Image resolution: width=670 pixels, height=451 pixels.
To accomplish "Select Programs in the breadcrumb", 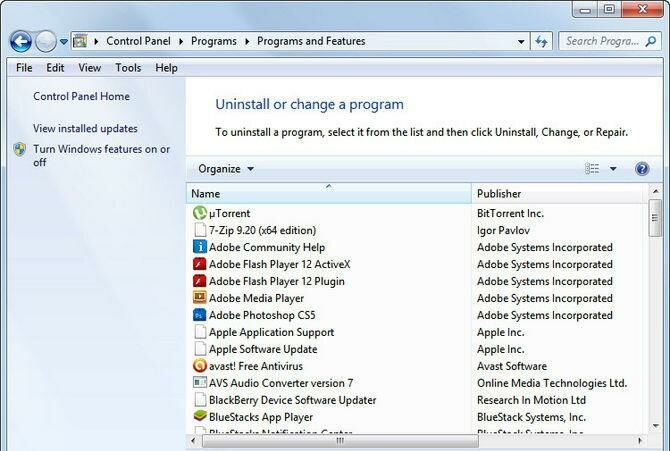I will [x=214, y=41].
